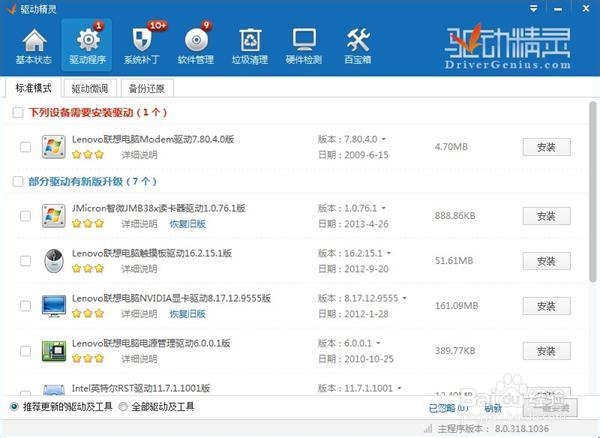
Task: Click the 一键安装 button at bottom
Action: (x=545, y=408)
